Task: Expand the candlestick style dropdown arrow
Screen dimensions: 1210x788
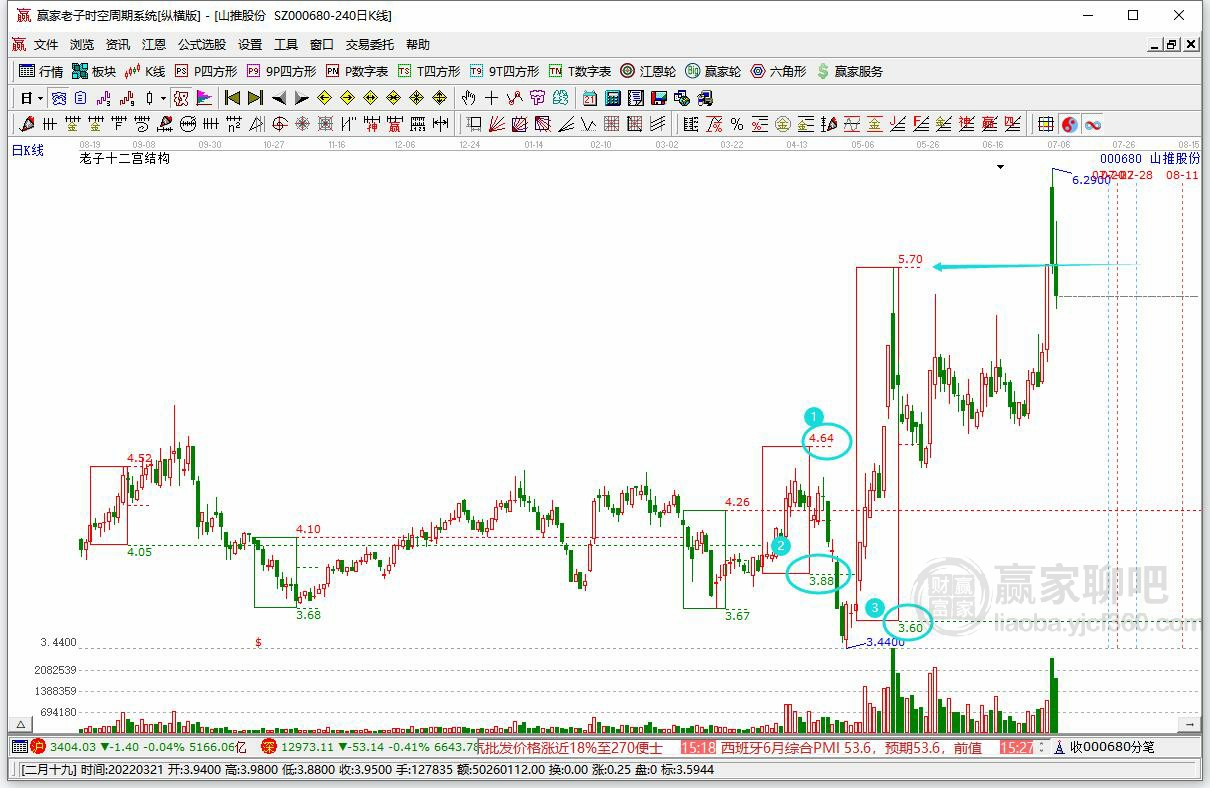Action: tap(163, 98)
